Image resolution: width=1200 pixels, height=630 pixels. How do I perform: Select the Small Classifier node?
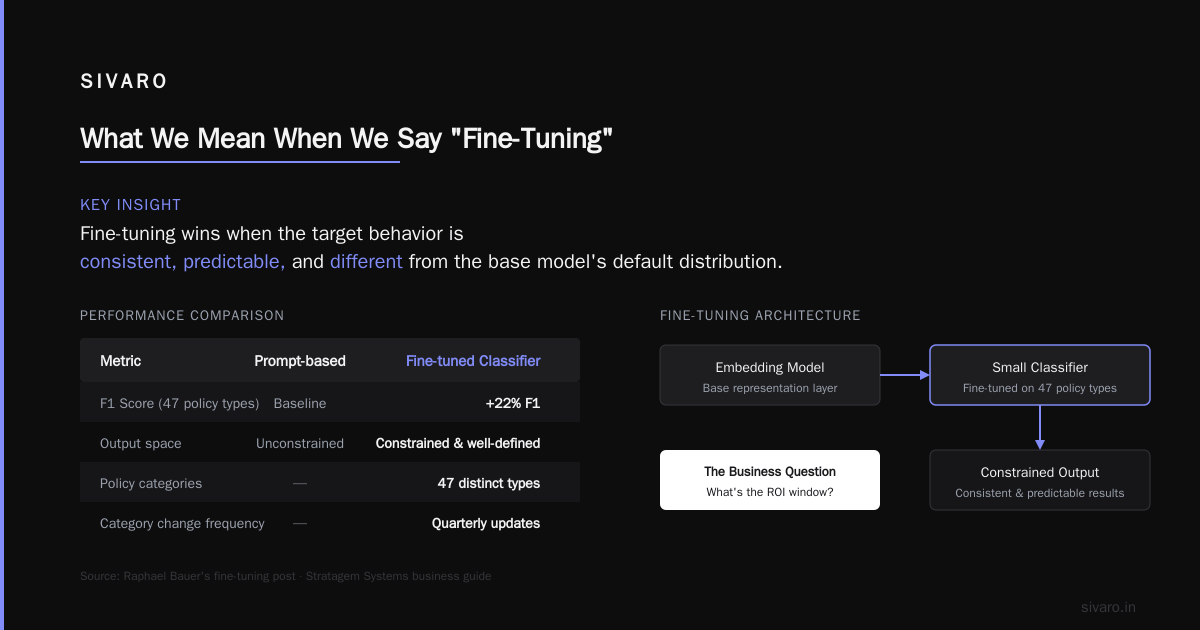(x=1040, y=375)
